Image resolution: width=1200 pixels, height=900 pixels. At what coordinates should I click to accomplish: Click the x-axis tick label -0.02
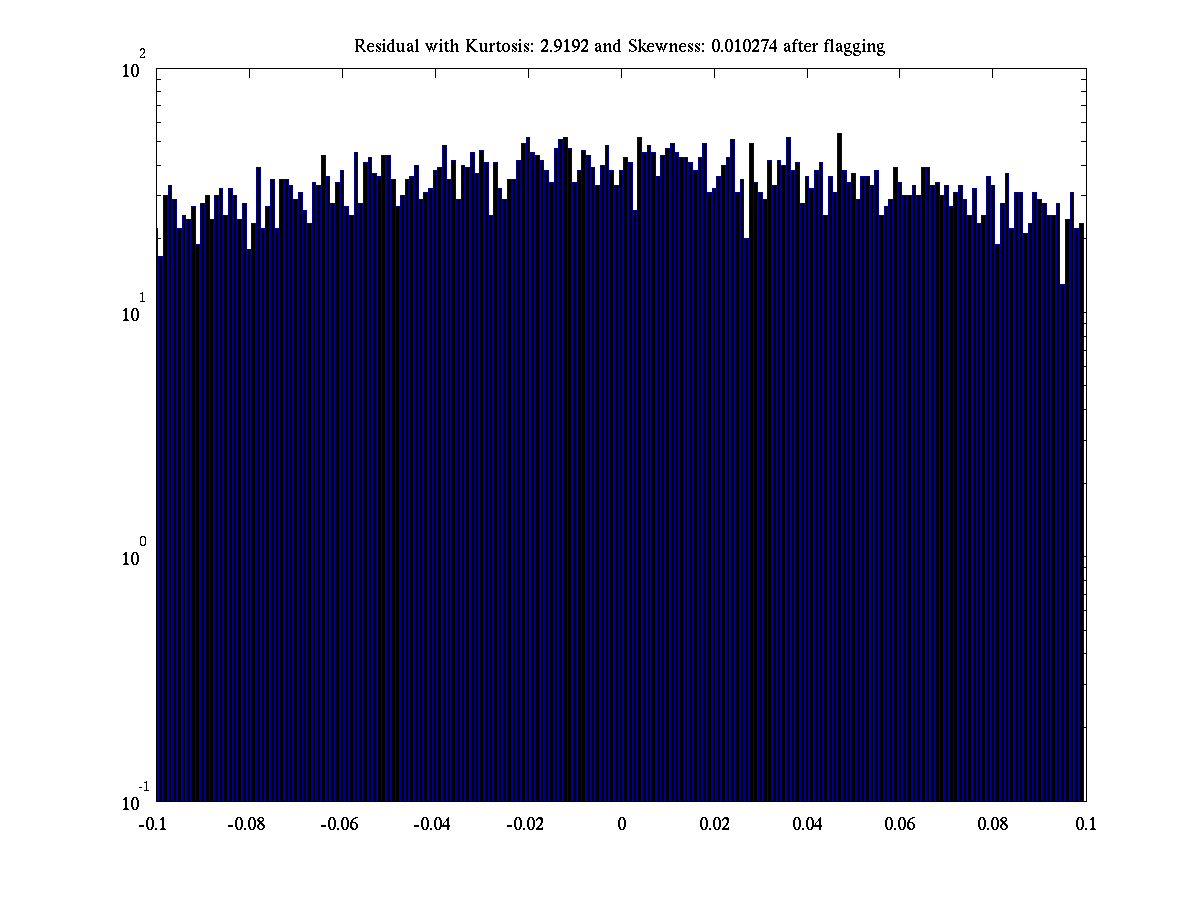click(525, 824)
